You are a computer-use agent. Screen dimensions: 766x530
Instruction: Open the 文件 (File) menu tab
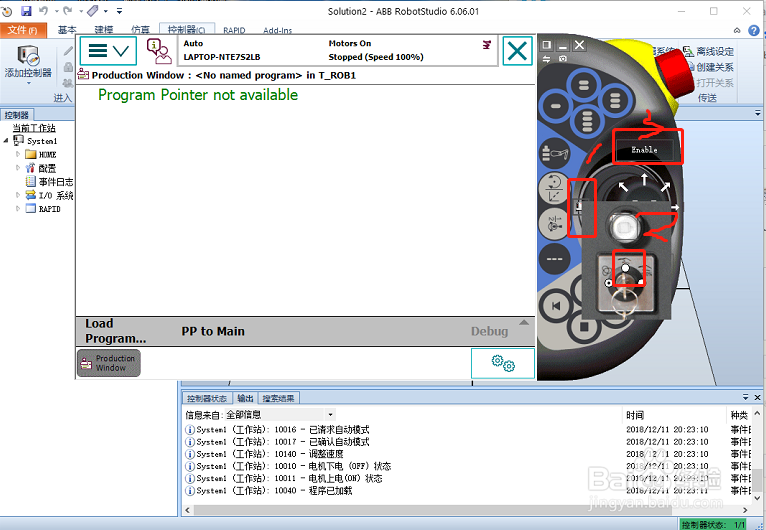click(23, 30)
